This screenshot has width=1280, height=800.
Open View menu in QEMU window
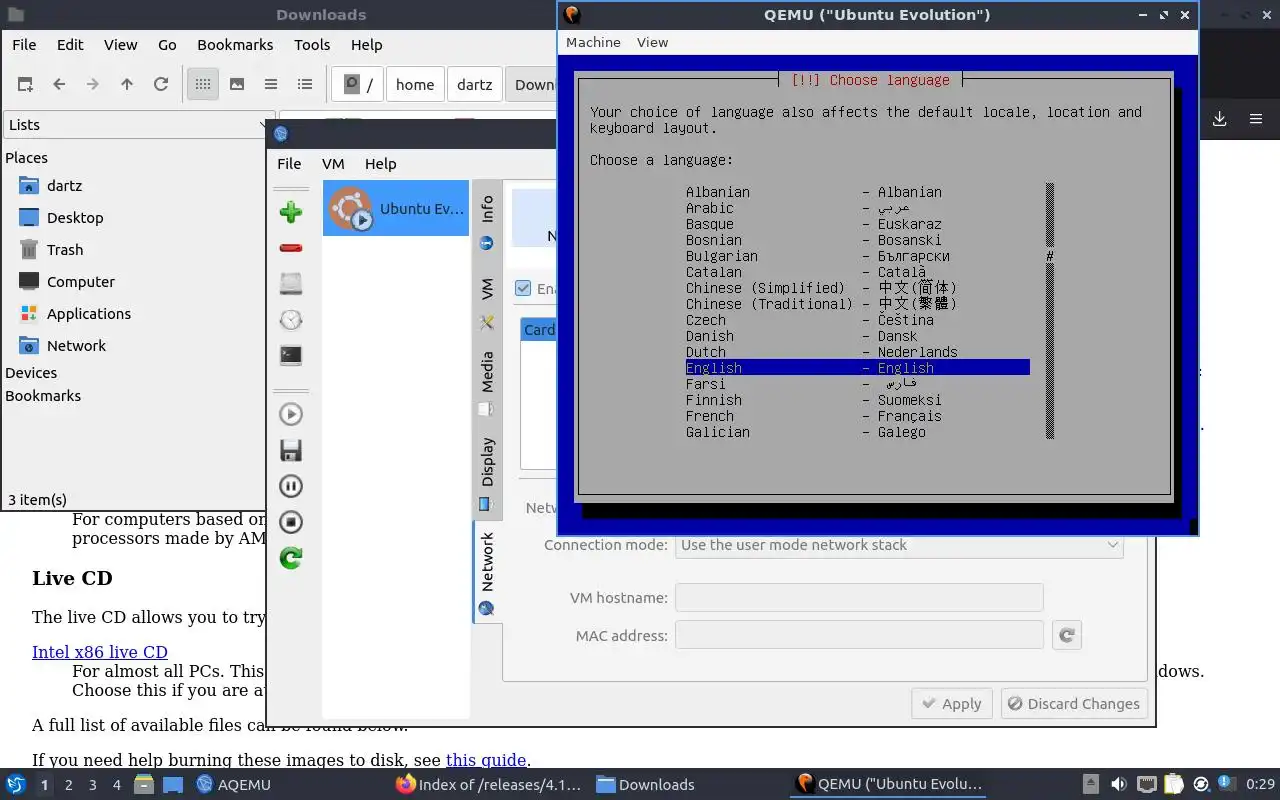pyautogui.click(x=652, y=42)
